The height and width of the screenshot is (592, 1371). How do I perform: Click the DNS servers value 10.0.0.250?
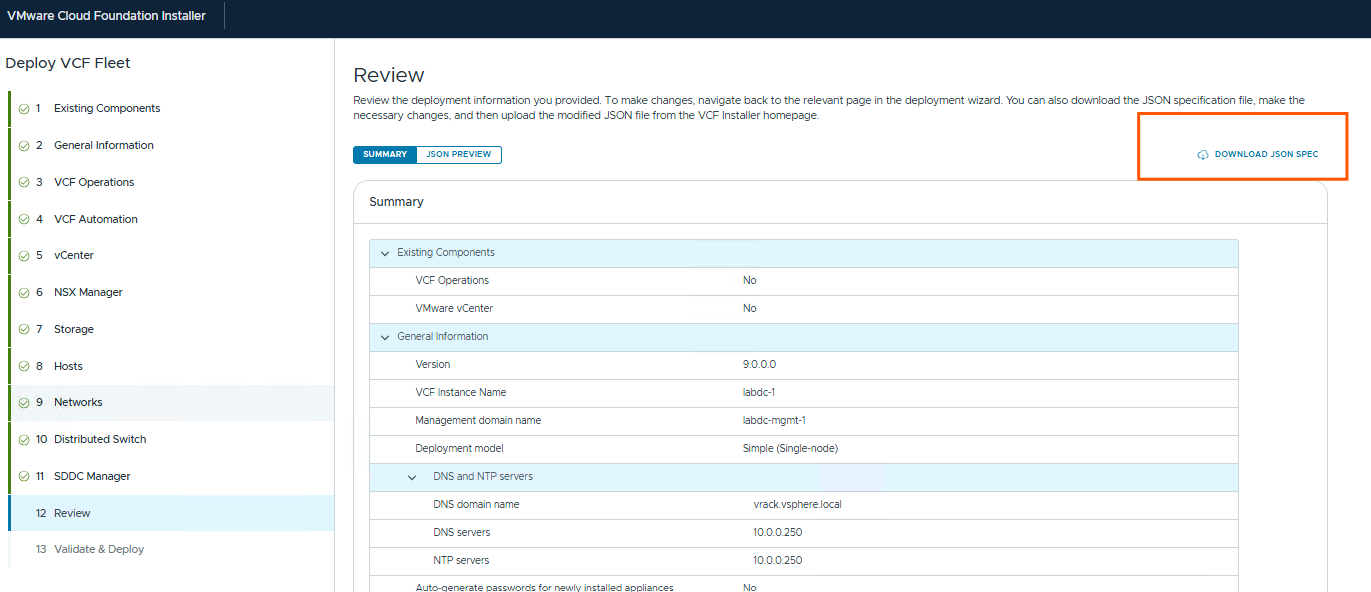click(x=778, y=532)
